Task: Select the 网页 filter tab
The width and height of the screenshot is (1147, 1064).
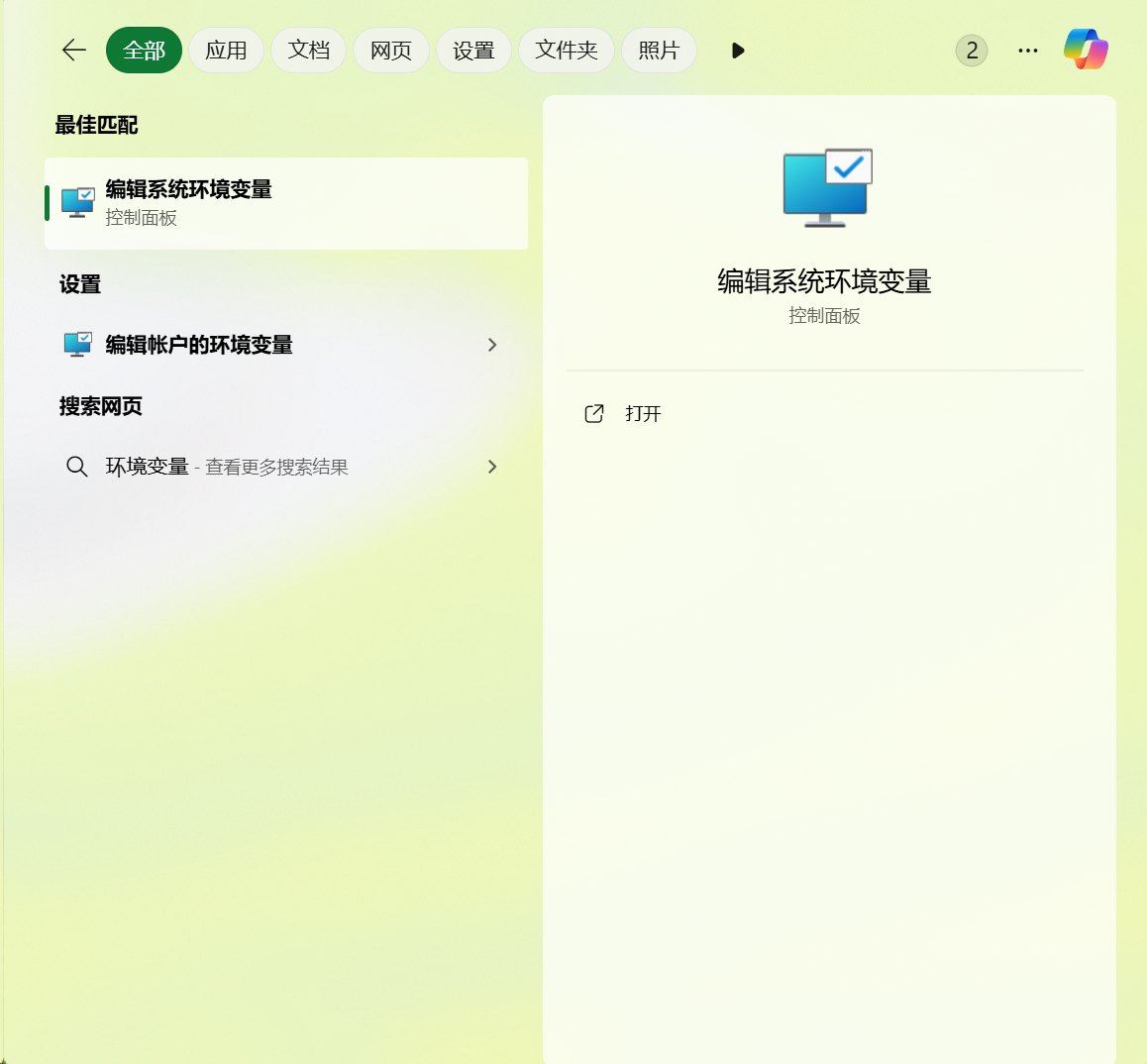Action: [390, 51]
